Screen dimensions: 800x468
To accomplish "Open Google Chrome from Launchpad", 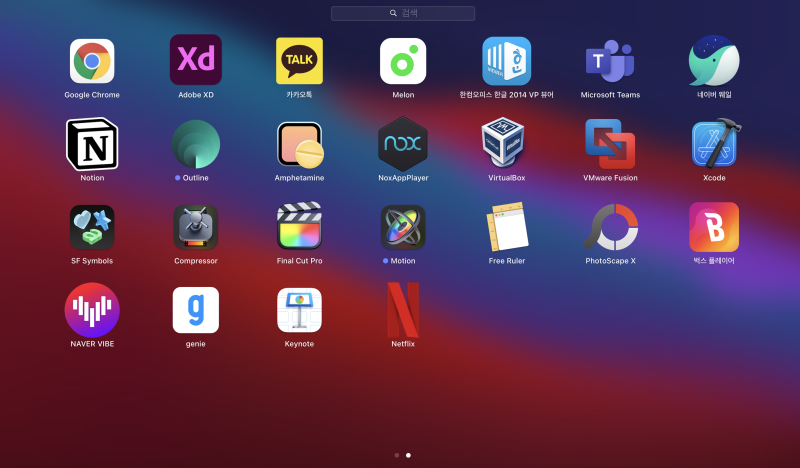I will pos(92,61).
